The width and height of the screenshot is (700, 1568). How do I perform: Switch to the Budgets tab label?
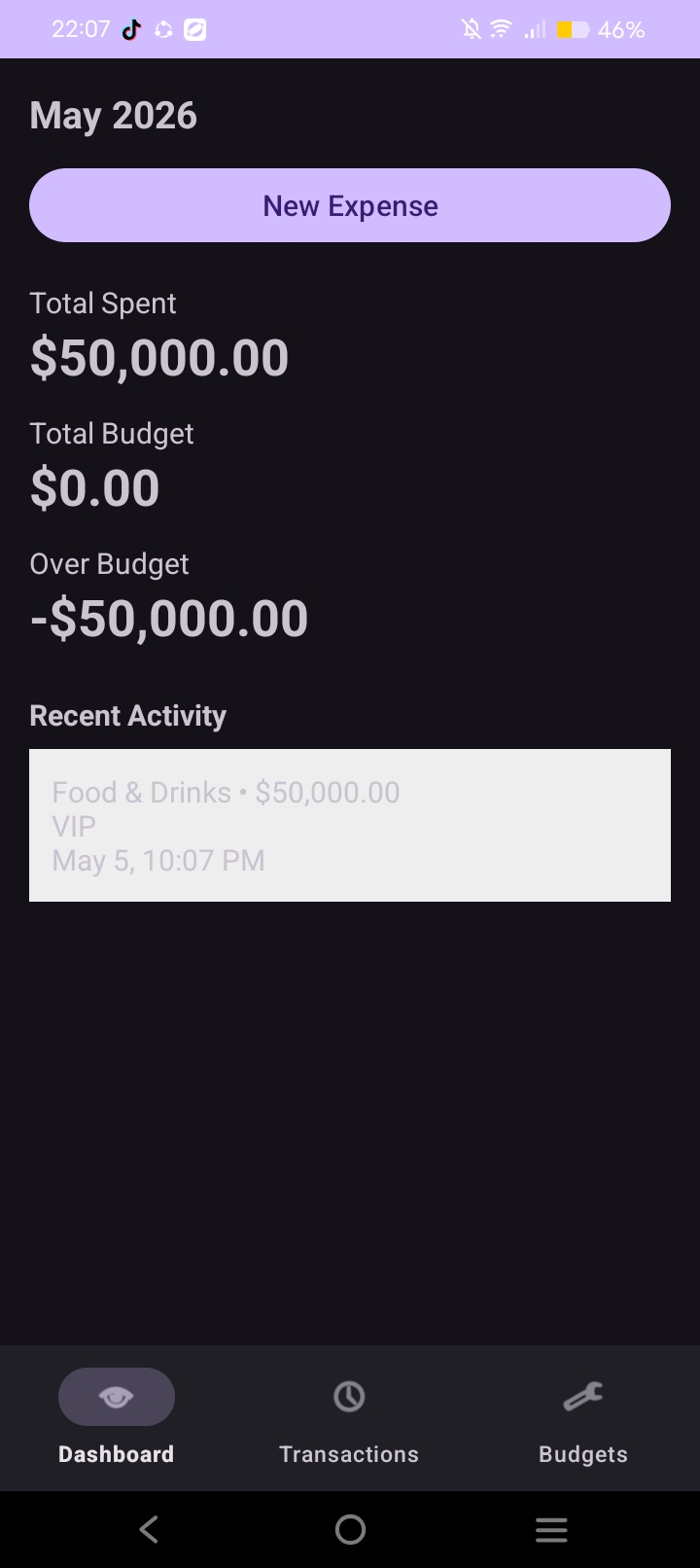[583, 1454]
